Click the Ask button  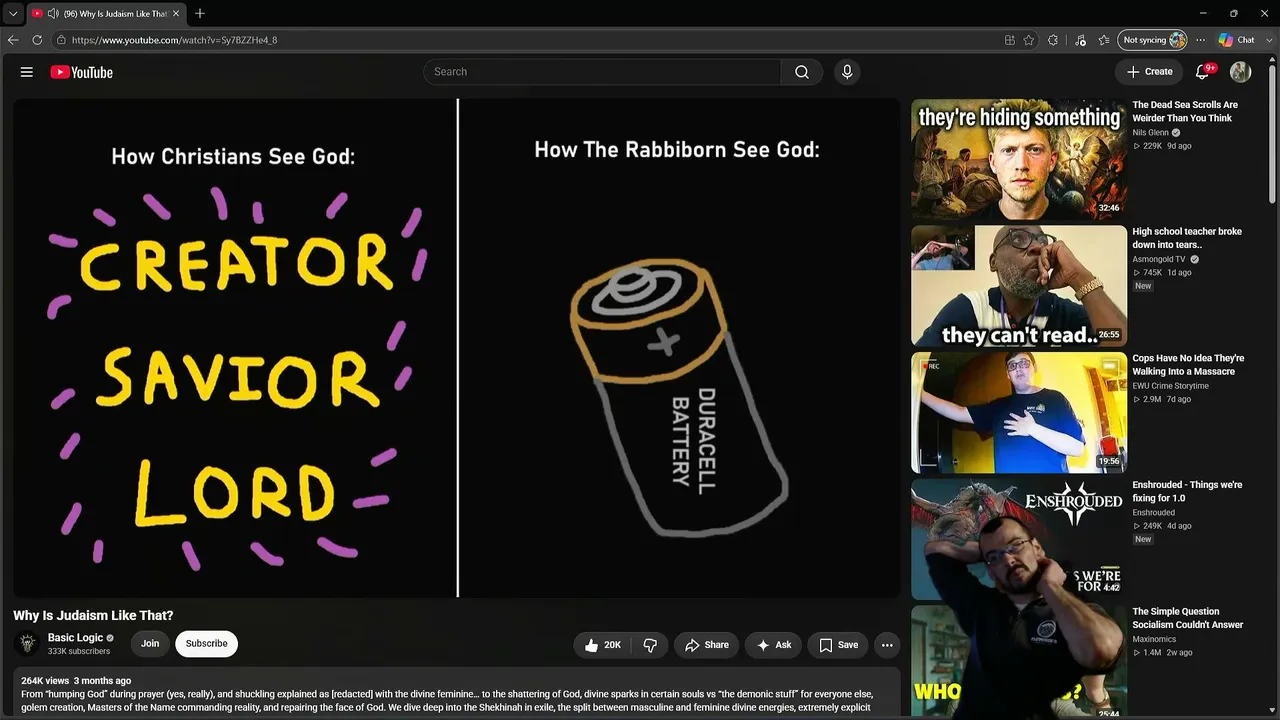point(773,645)
